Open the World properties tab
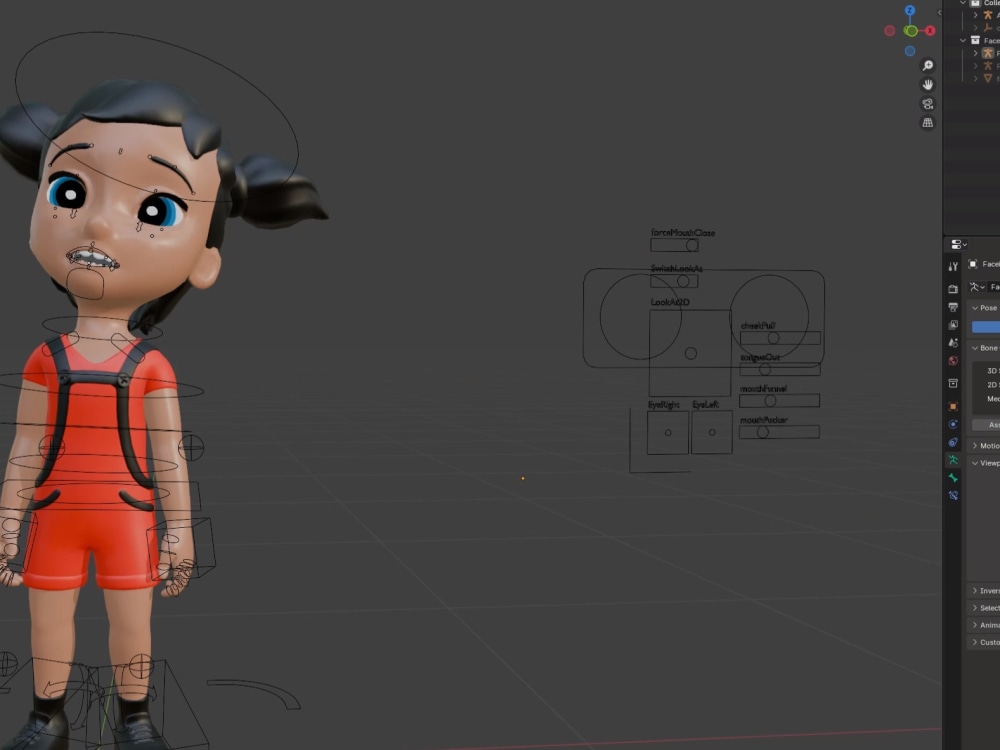 tap(953, 360)
